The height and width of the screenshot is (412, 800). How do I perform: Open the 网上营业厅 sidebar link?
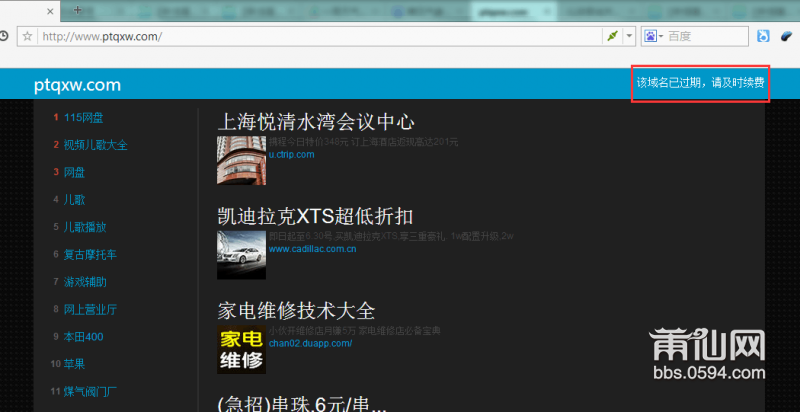tap(90, 310)
